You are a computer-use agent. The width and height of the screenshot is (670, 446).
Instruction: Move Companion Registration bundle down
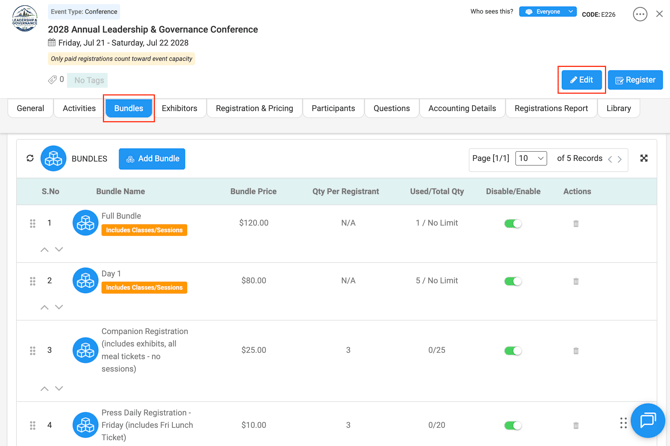(59, 388)
